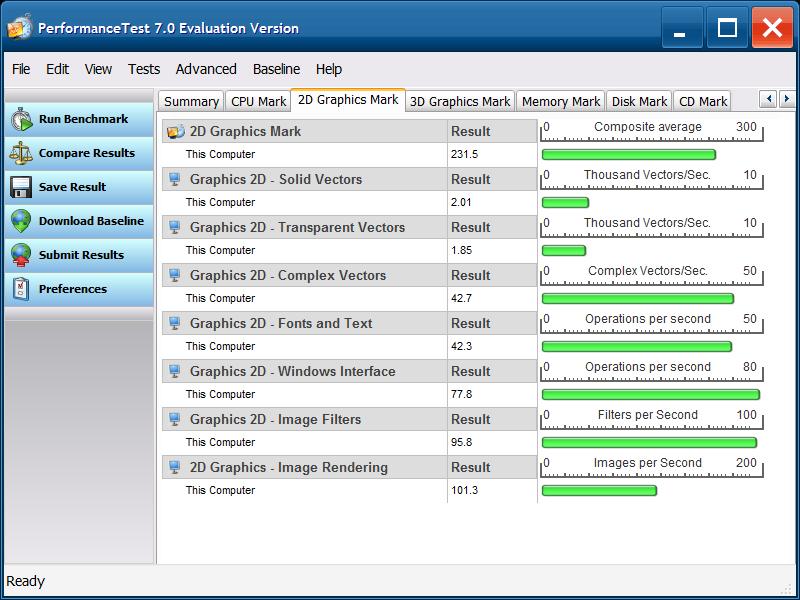The height and width of the screenshot is (600, 800).
Task: Select the Graphics 2D - Complex Vectors heading
Action: click(x=288, y=275)
